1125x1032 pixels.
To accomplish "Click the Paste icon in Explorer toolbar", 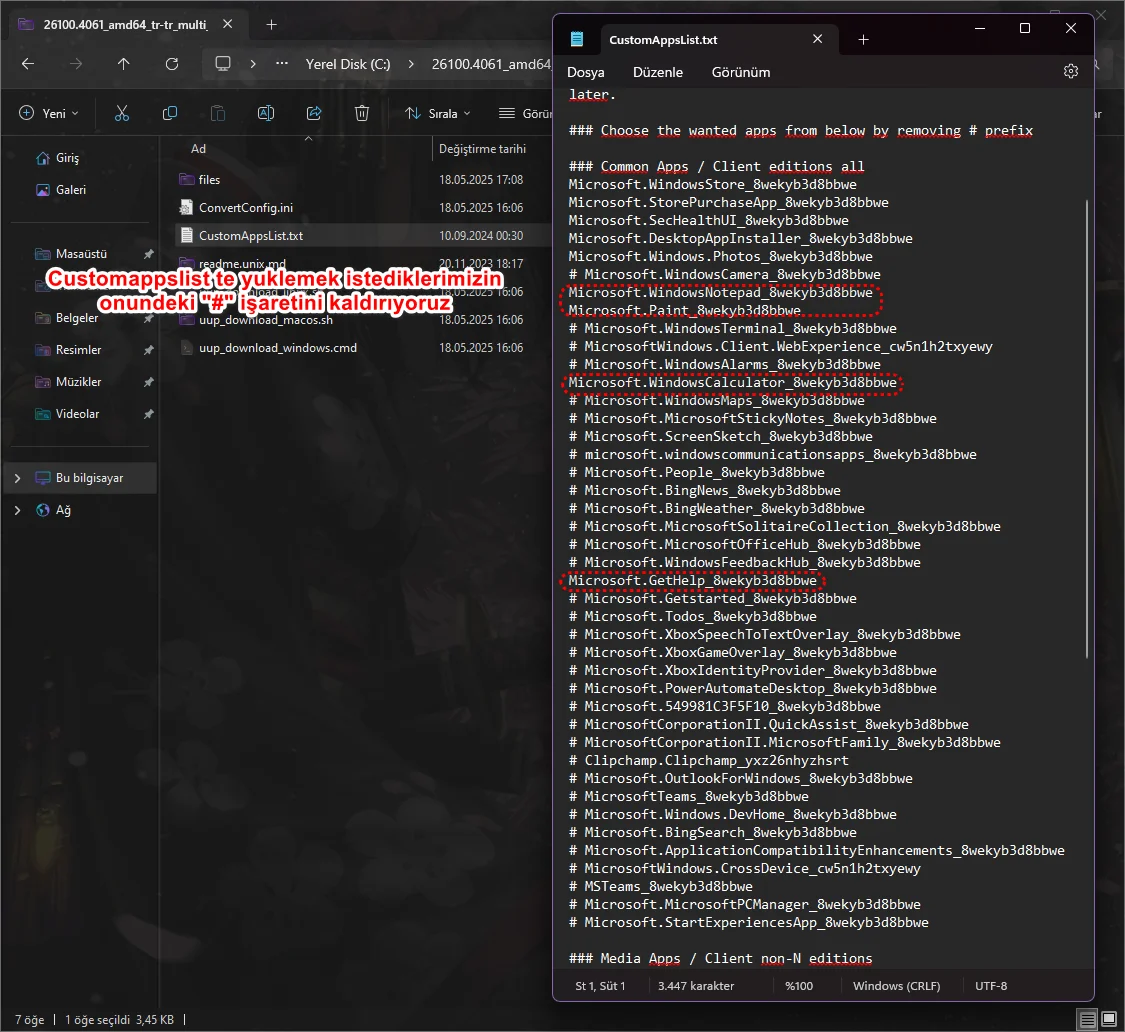I will coord(218,113).
